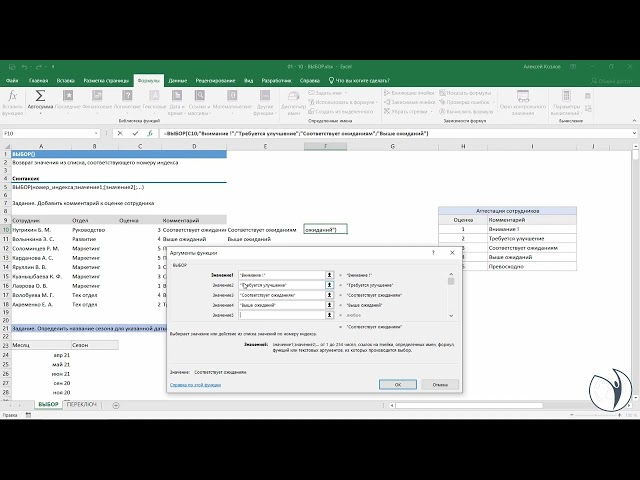Open the Данные tab
The height and width of the screenshot is (480, 640).
tap(178, 81)
